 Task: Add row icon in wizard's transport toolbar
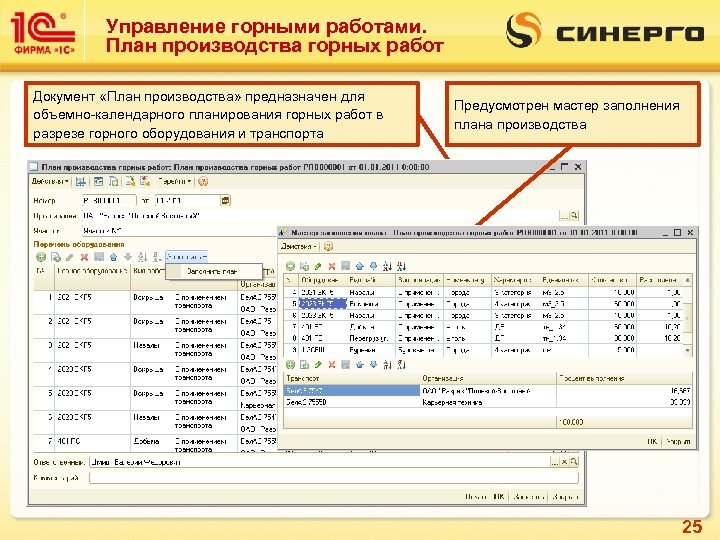pos(290,365)
